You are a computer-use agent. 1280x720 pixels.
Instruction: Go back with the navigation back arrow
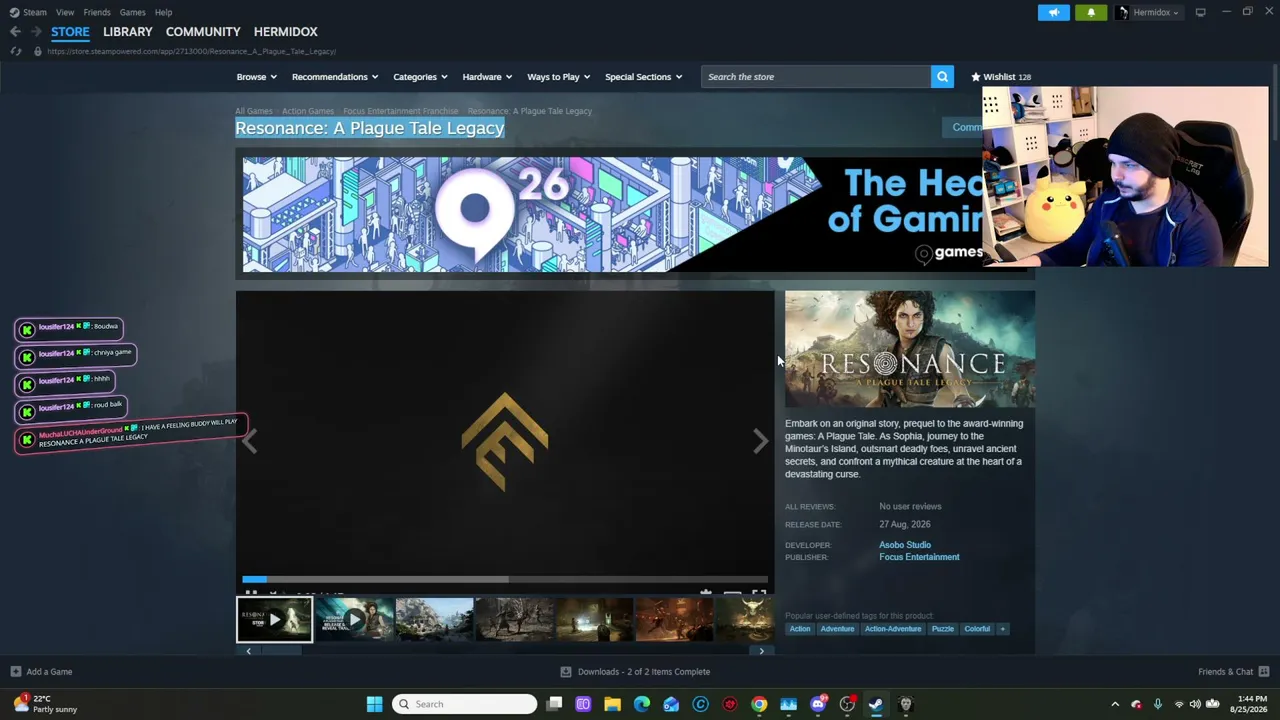(x=15, y=32)
